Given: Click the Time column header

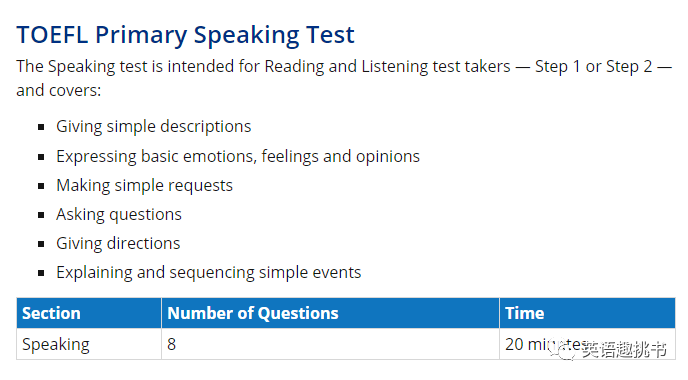Looking at the screenshot, I should (x=587, y=313).
